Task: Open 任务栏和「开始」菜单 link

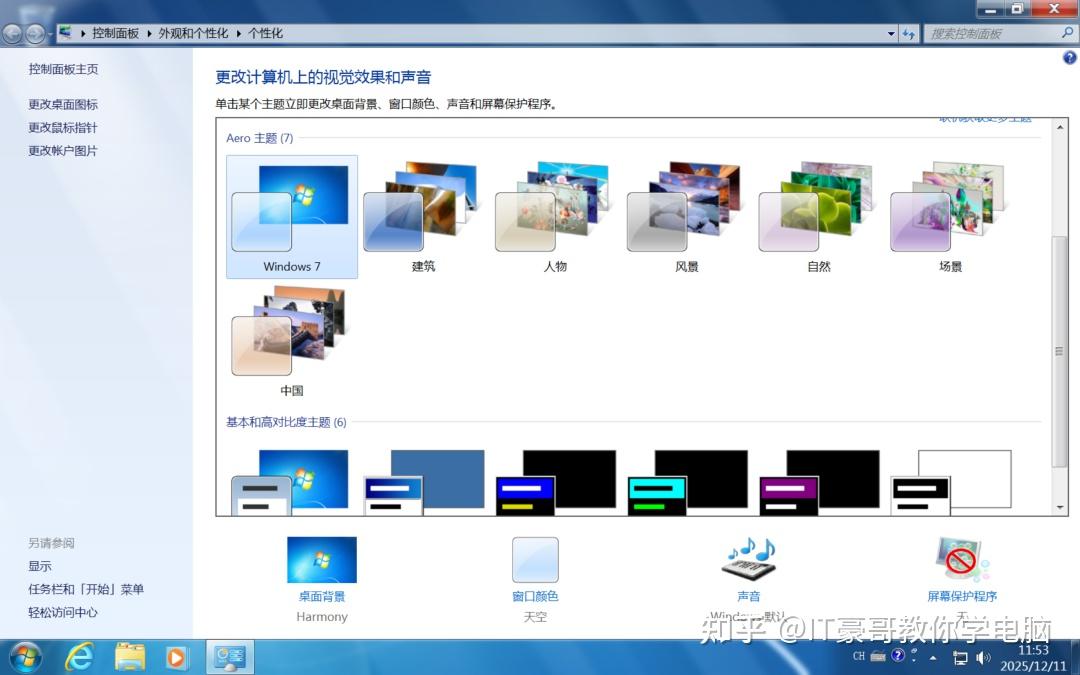Action: click(86, 589)
